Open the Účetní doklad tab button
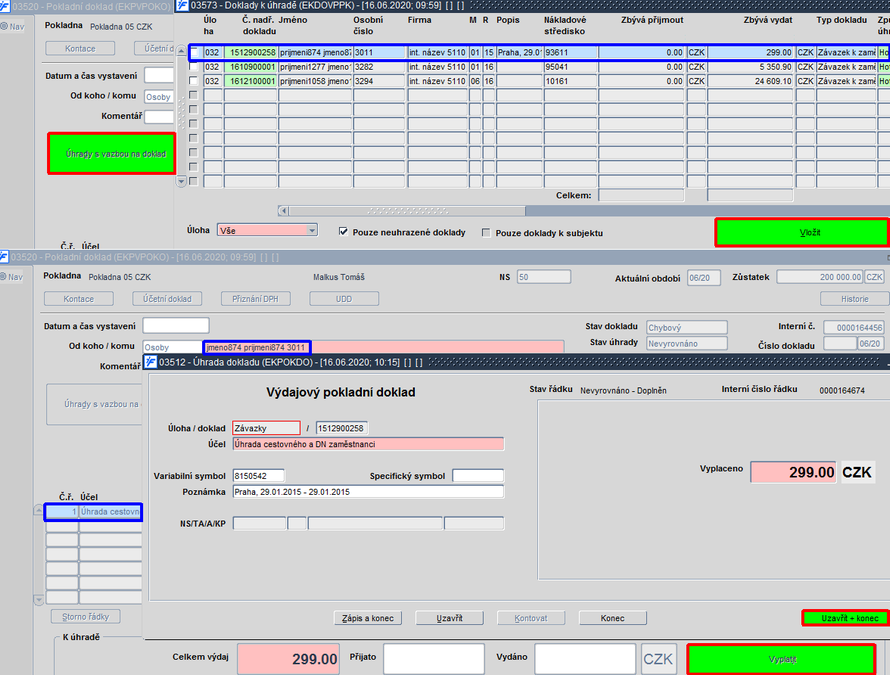890x675 pixels. click(167, 299)
